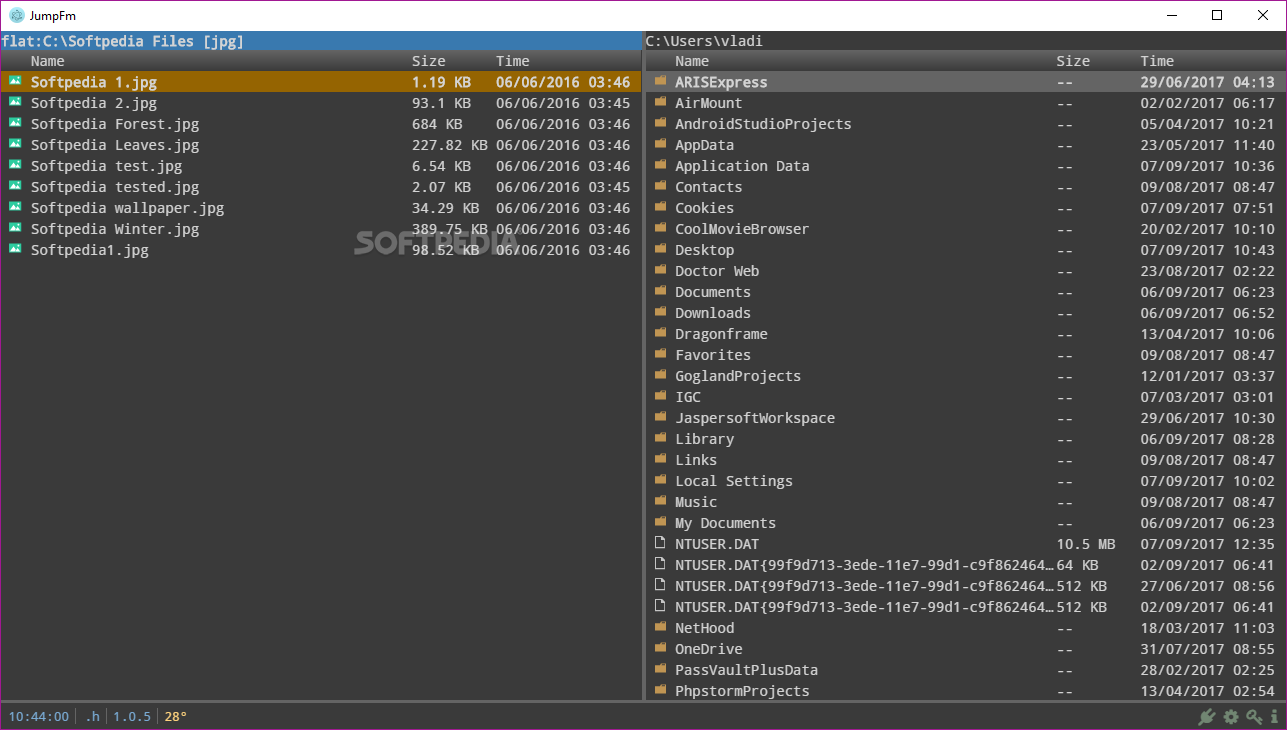Click the folder icon of Downloads

[660, 312]
